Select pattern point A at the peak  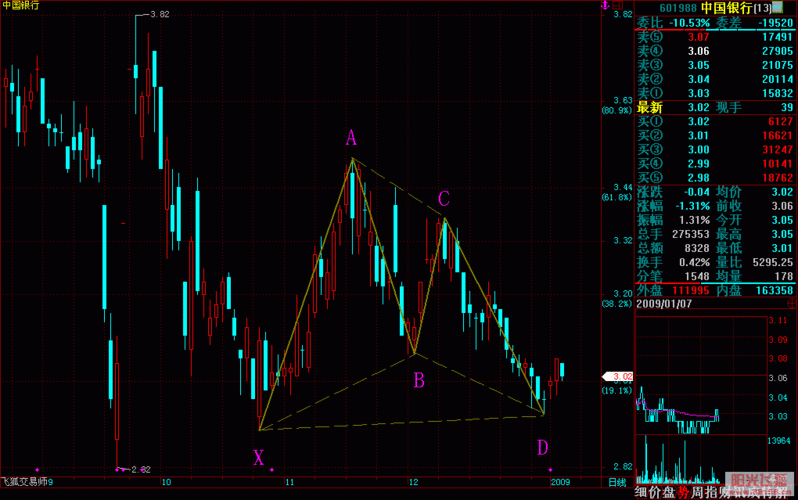click(351, 137)
